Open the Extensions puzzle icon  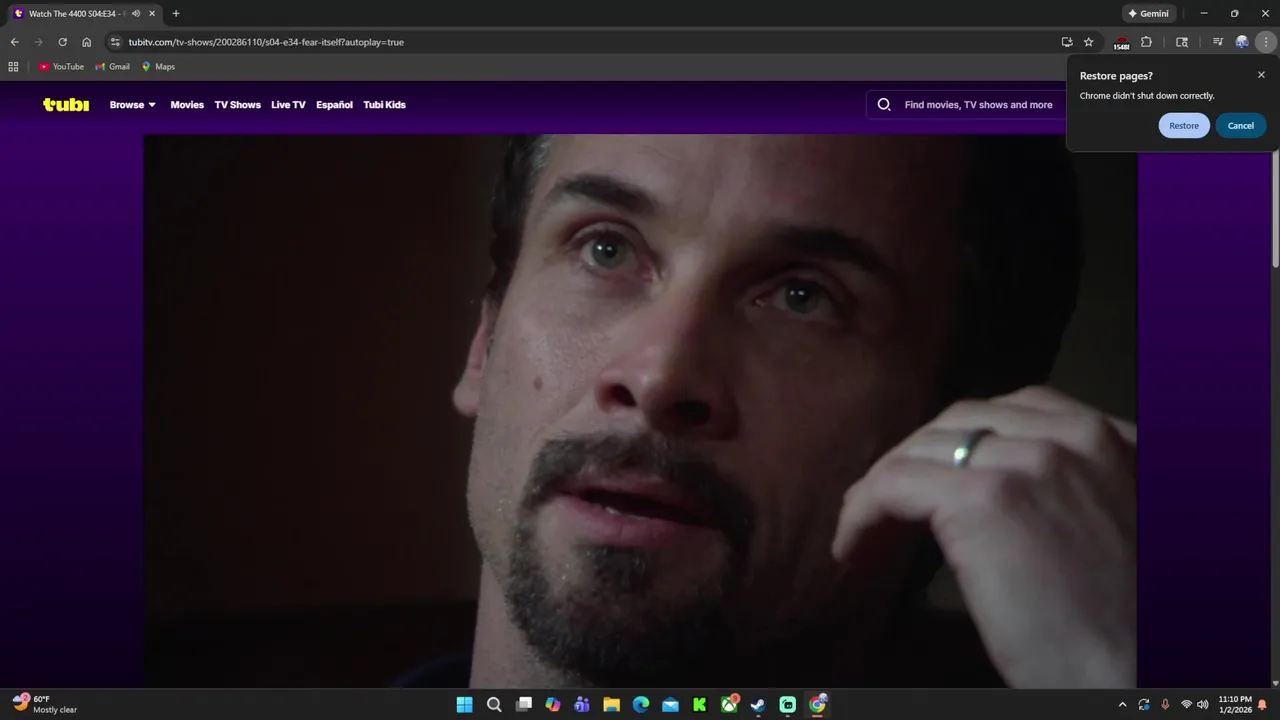point(1146,42)
